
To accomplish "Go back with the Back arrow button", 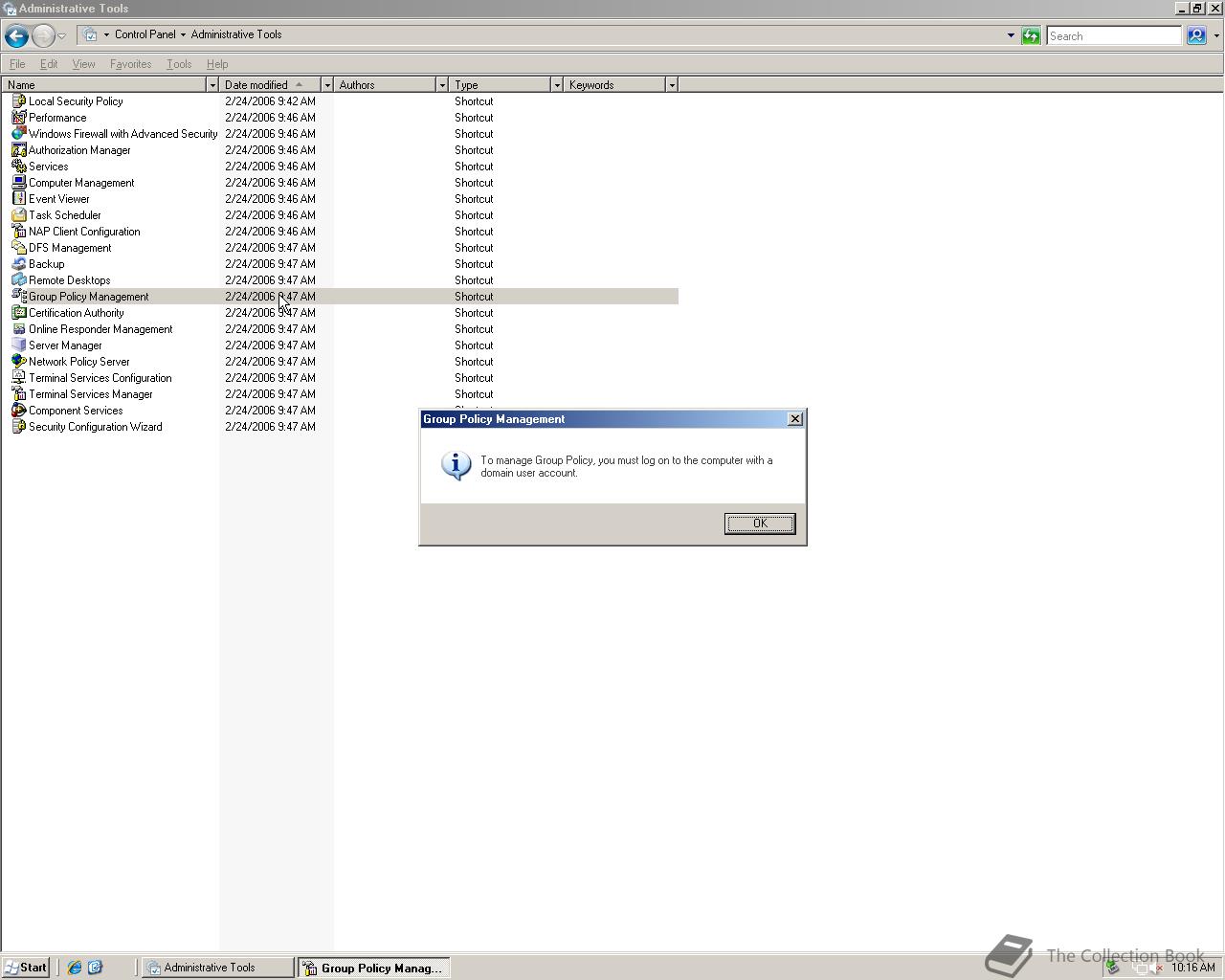I will pyautogui.click(x=16, y=36).
